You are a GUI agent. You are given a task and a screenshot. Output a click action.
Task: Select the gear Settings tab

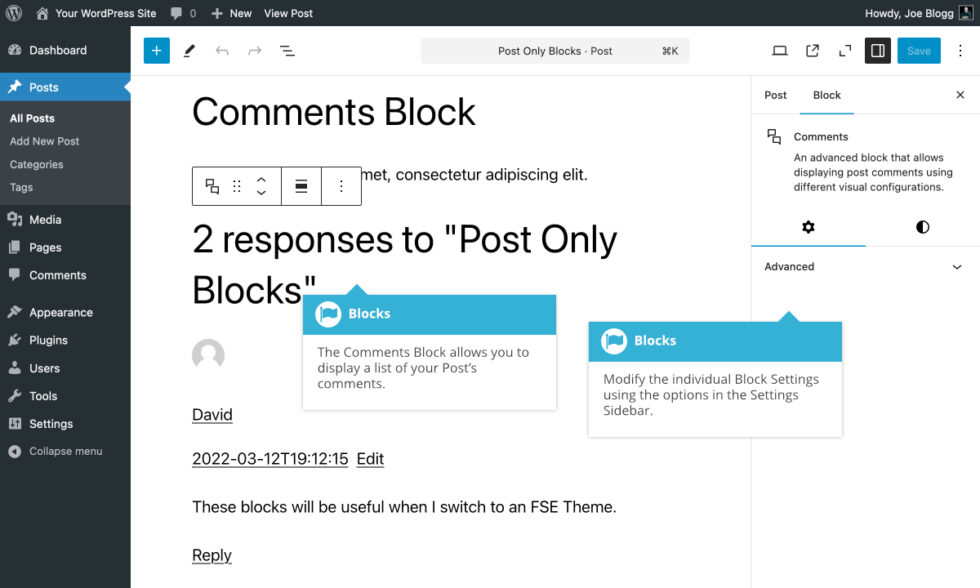click(x=808, y=227)
